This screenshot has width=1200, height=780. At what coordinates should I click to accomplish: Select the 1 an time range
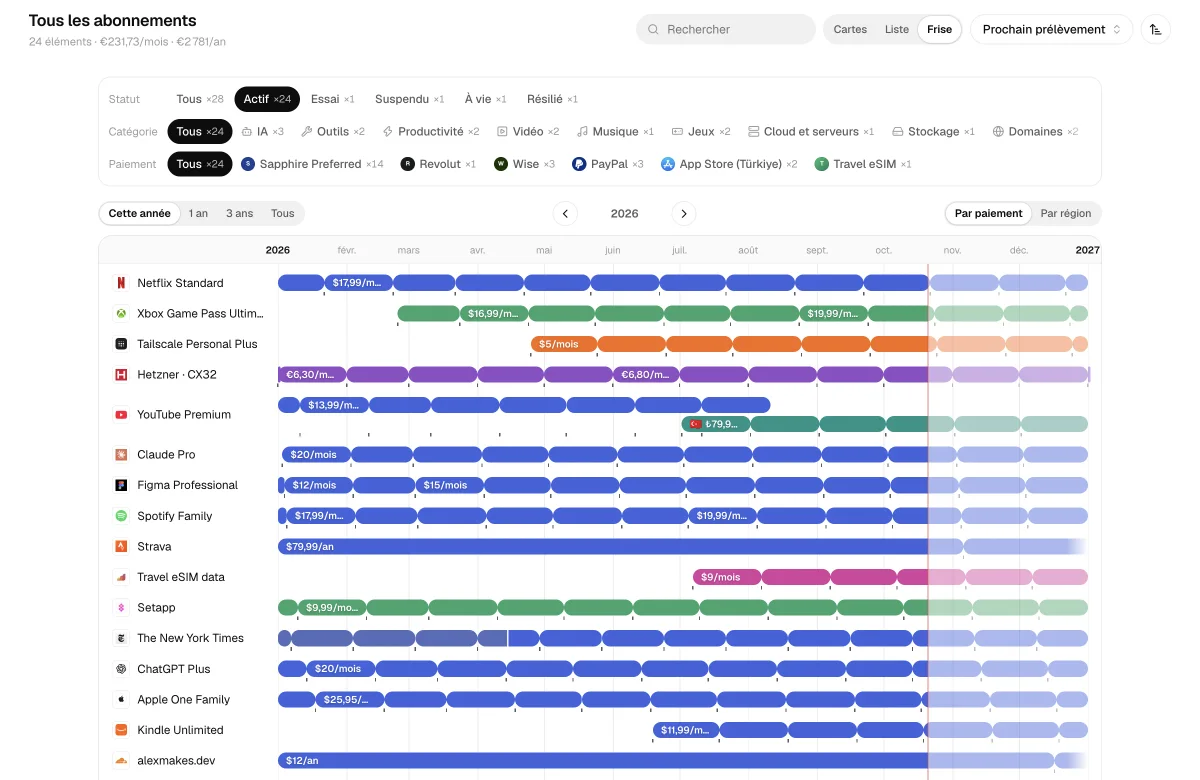coord(198,213)
